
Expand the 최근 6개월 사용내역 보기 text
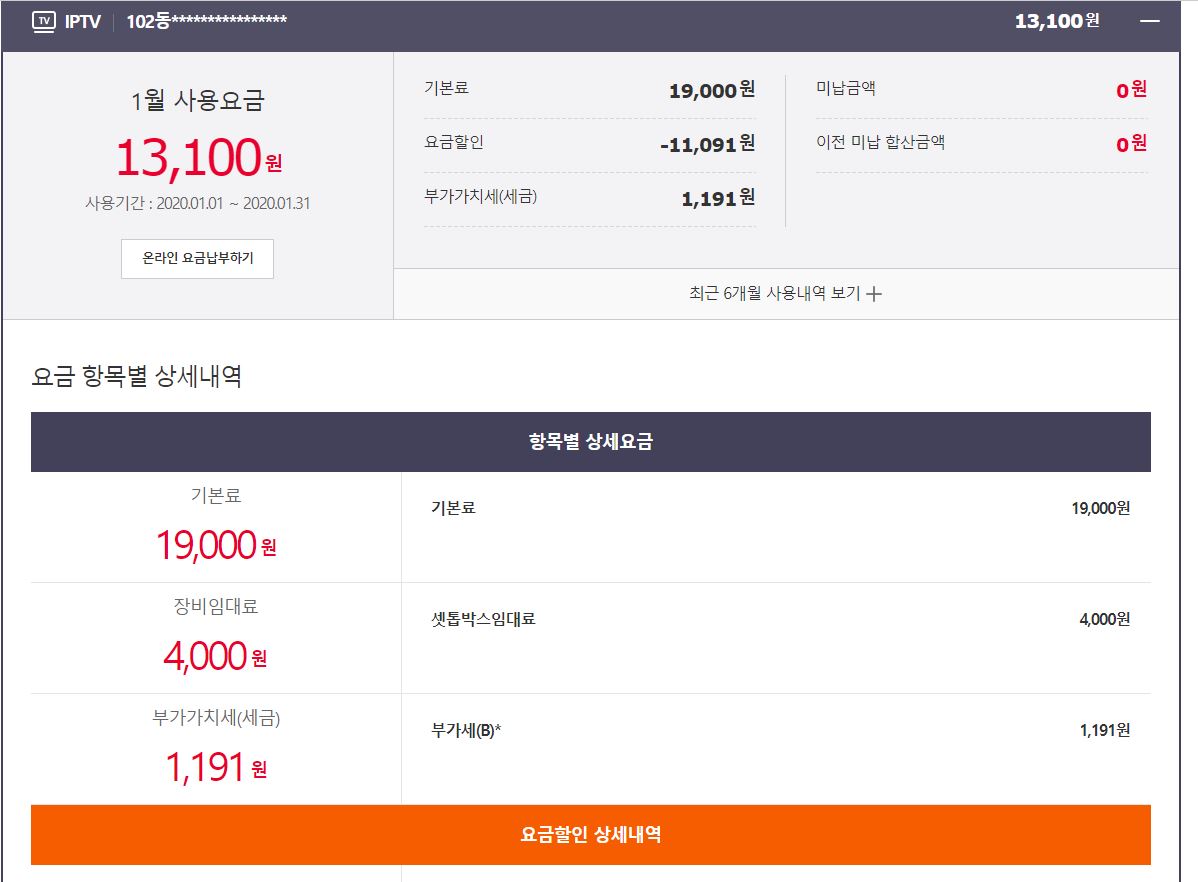click(774, 294)
